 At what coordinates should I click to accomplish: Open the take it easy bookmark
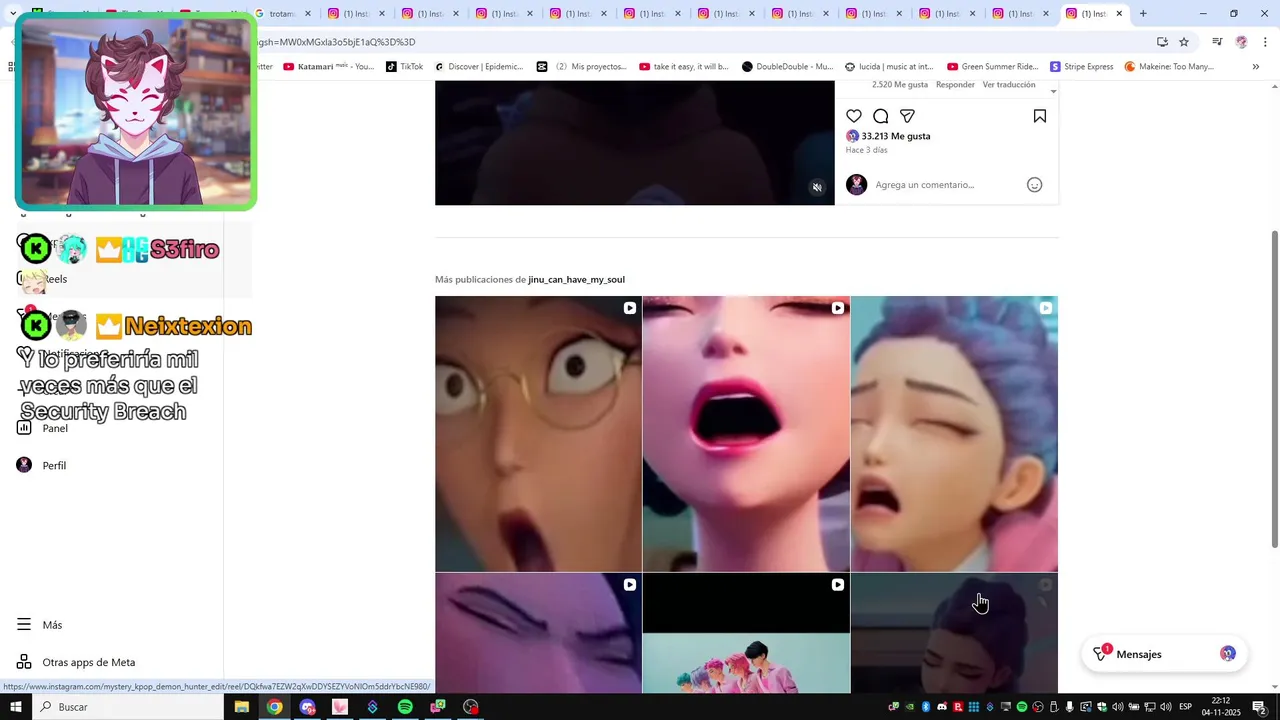tap(684, 67)
